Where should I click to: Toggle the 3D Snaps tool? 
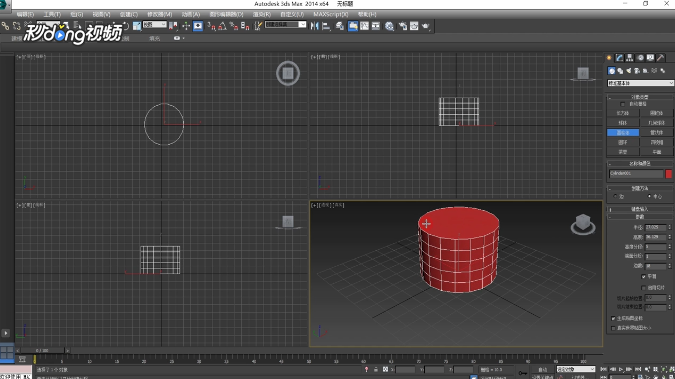(211, 26)
